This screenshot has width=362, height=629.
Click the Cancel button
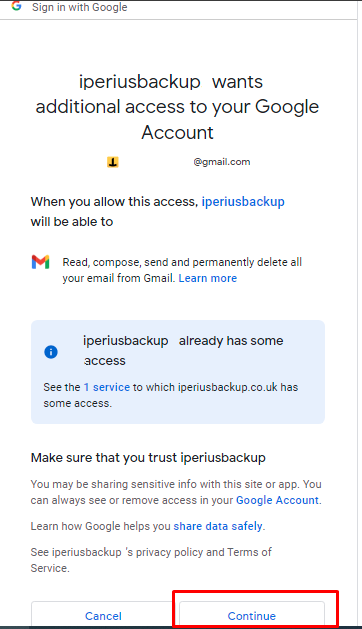(x=103, y=615)
